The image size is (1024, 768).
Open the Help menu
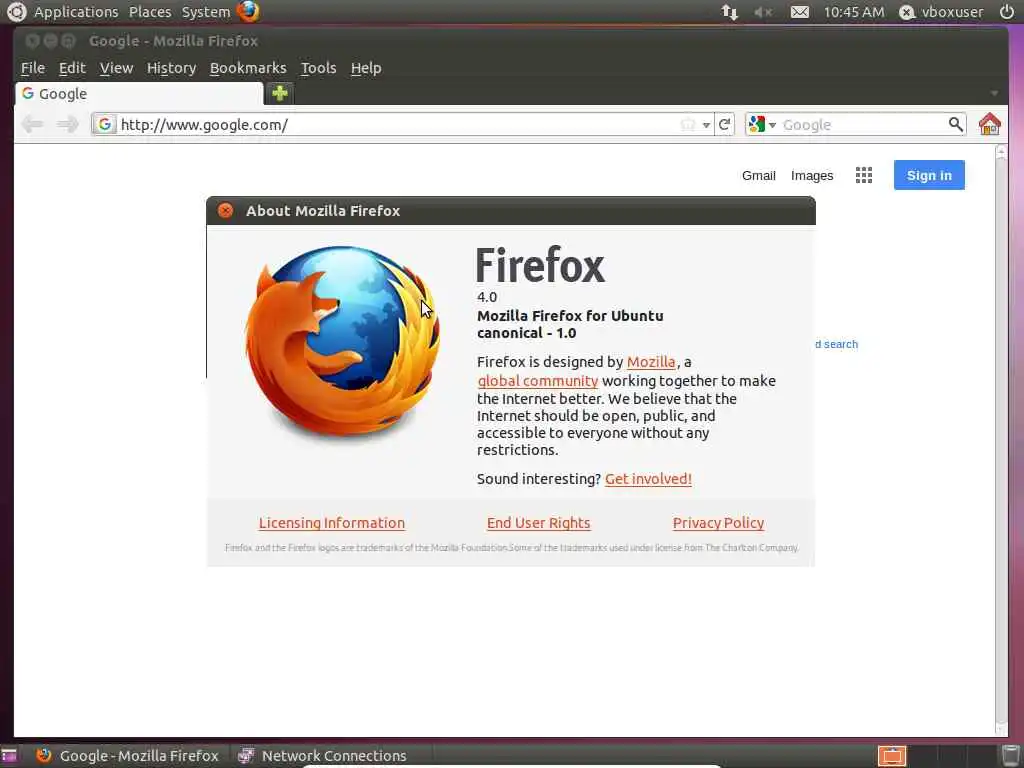[x=366, y=68]
